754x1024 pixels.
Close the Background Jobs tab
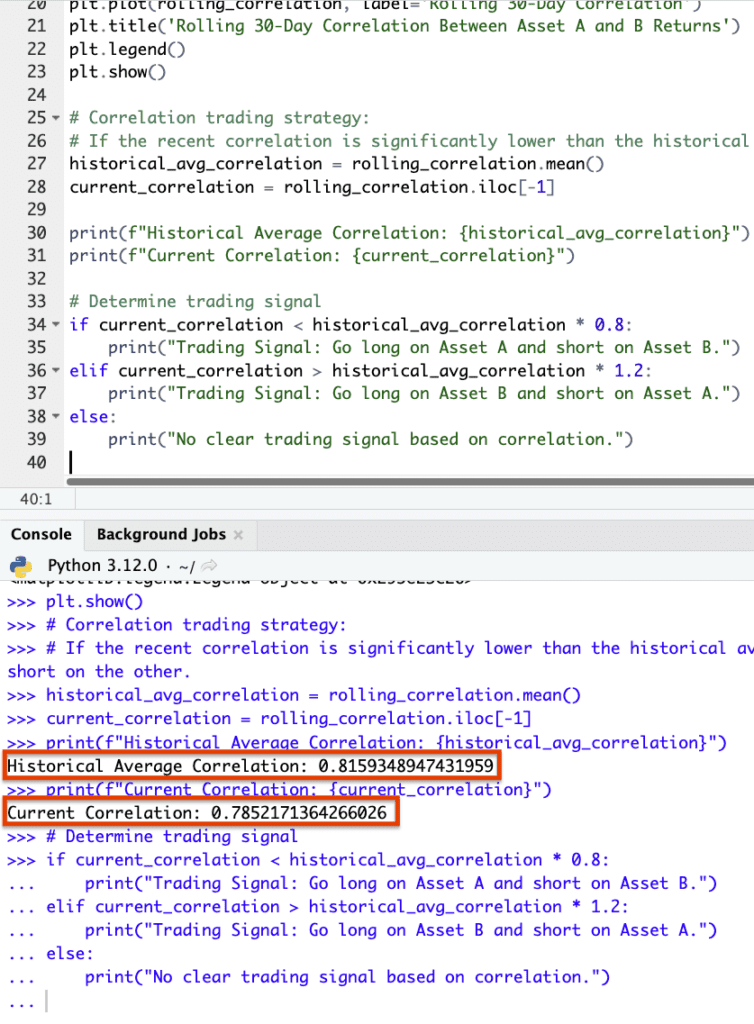pos(238,535)
